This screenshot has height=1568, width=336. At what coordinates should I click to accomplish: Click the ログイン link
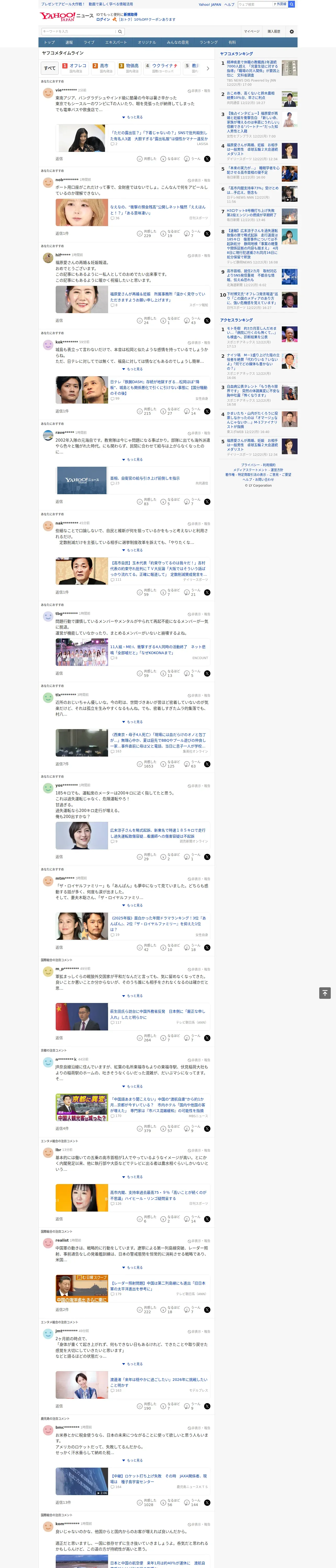[x=103, y=20]
